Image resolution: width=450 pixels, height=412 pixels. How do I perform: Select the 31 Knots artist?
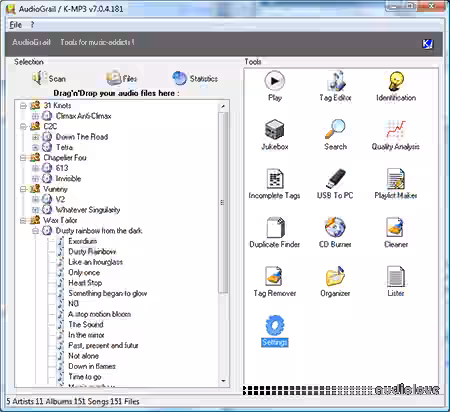(57, 106)
